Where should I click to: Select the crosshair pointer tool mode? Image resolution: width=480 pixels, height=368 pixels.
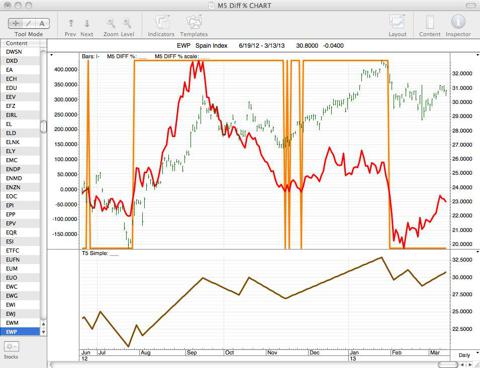coord(15,23)
